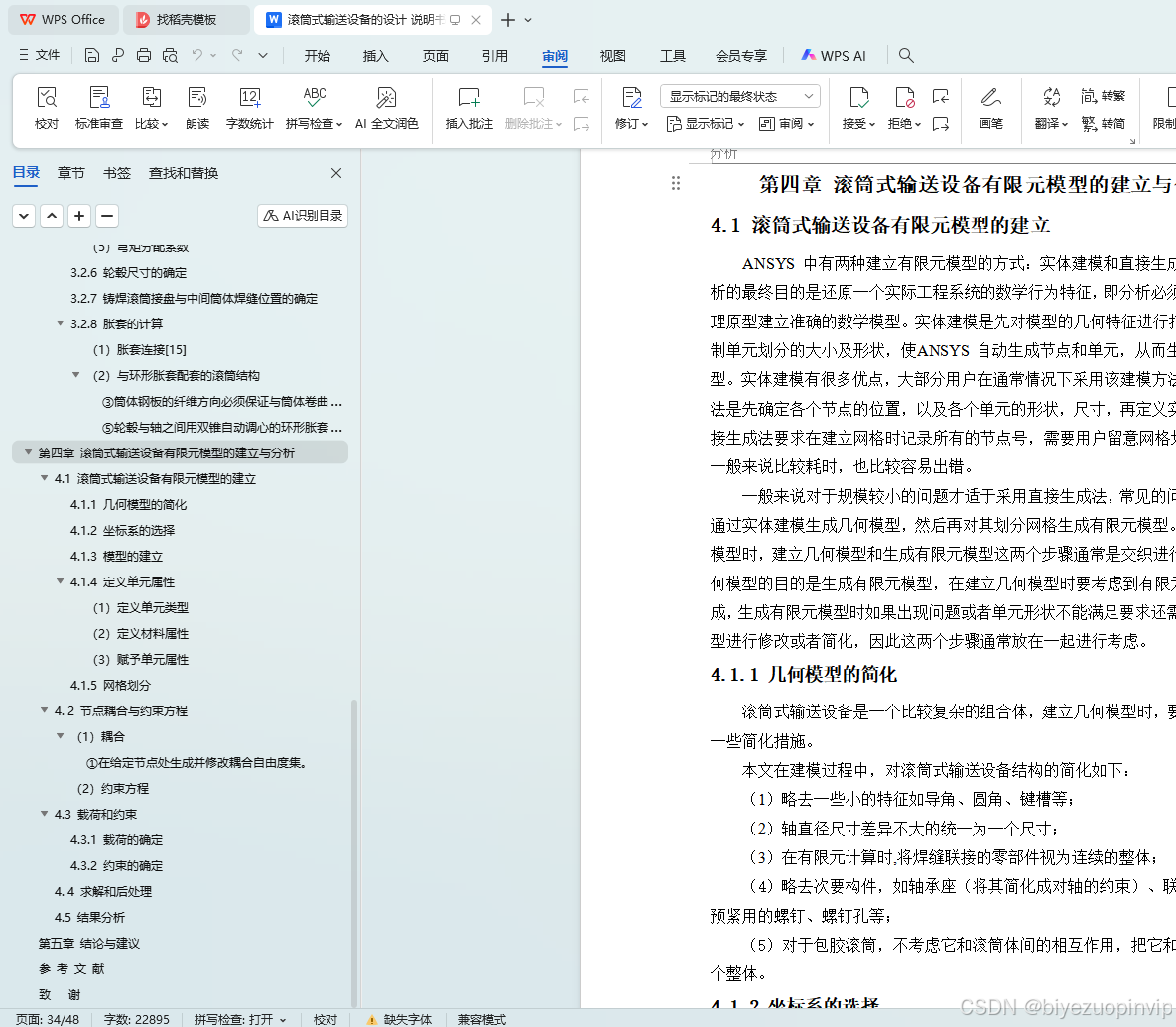Open the quick access toolbar dropdown arrow

(x=263, y=55)
